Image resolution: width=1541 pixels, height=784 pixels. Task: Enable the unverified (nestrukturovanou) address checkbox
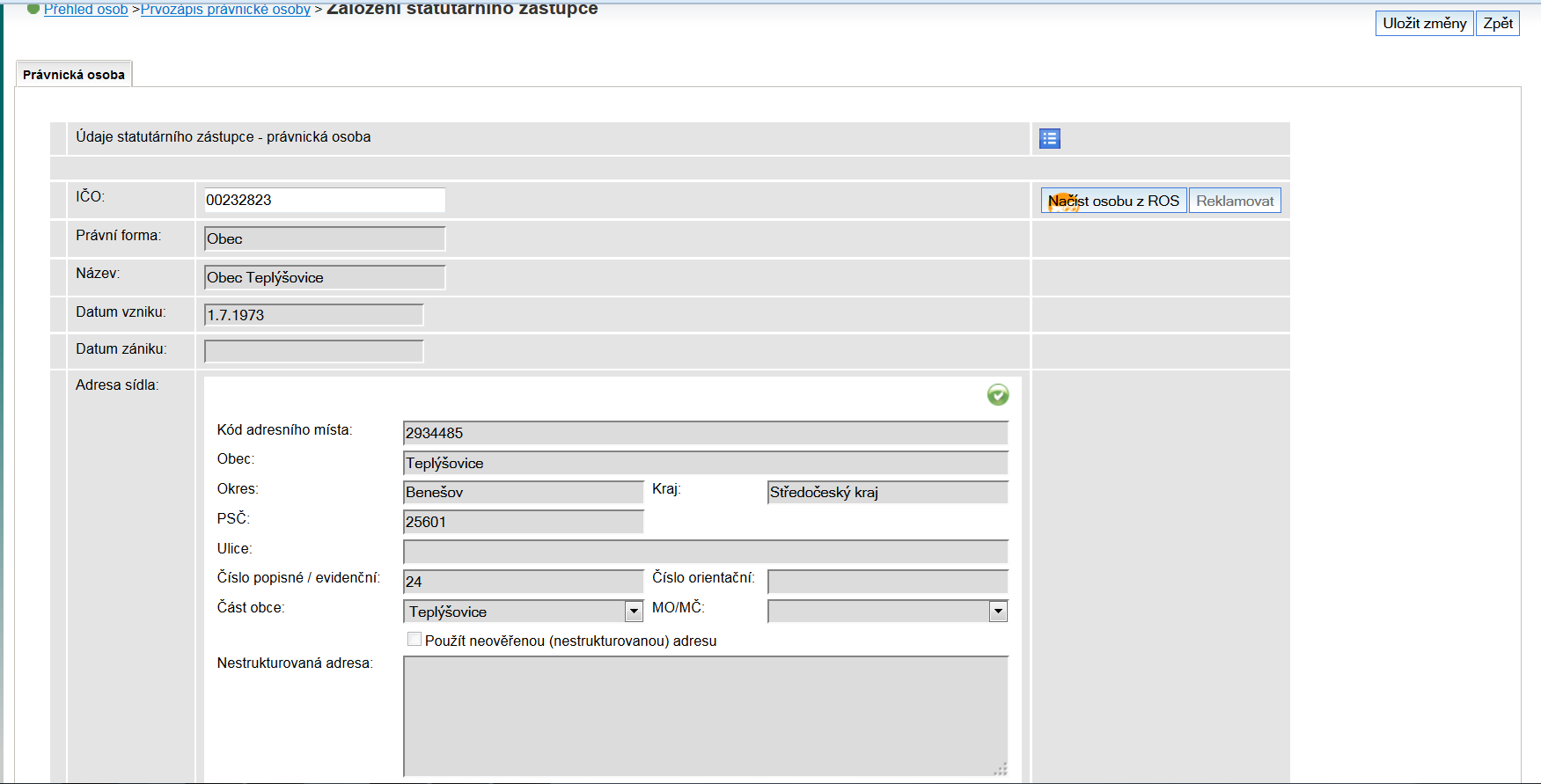(x=414, y=640)
